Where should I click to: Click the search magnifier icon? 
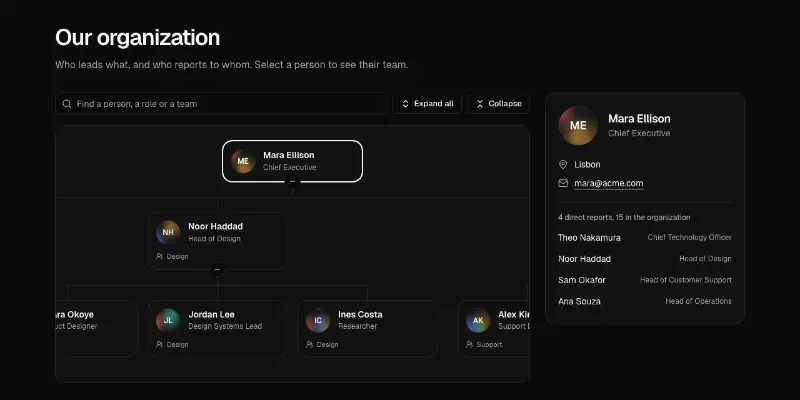67,104
